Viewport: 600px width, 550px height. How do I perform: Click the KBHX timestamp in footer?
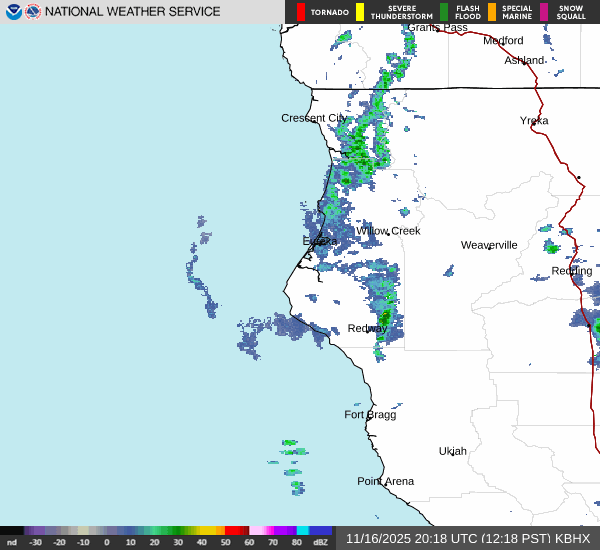click(x=468, y=538)
